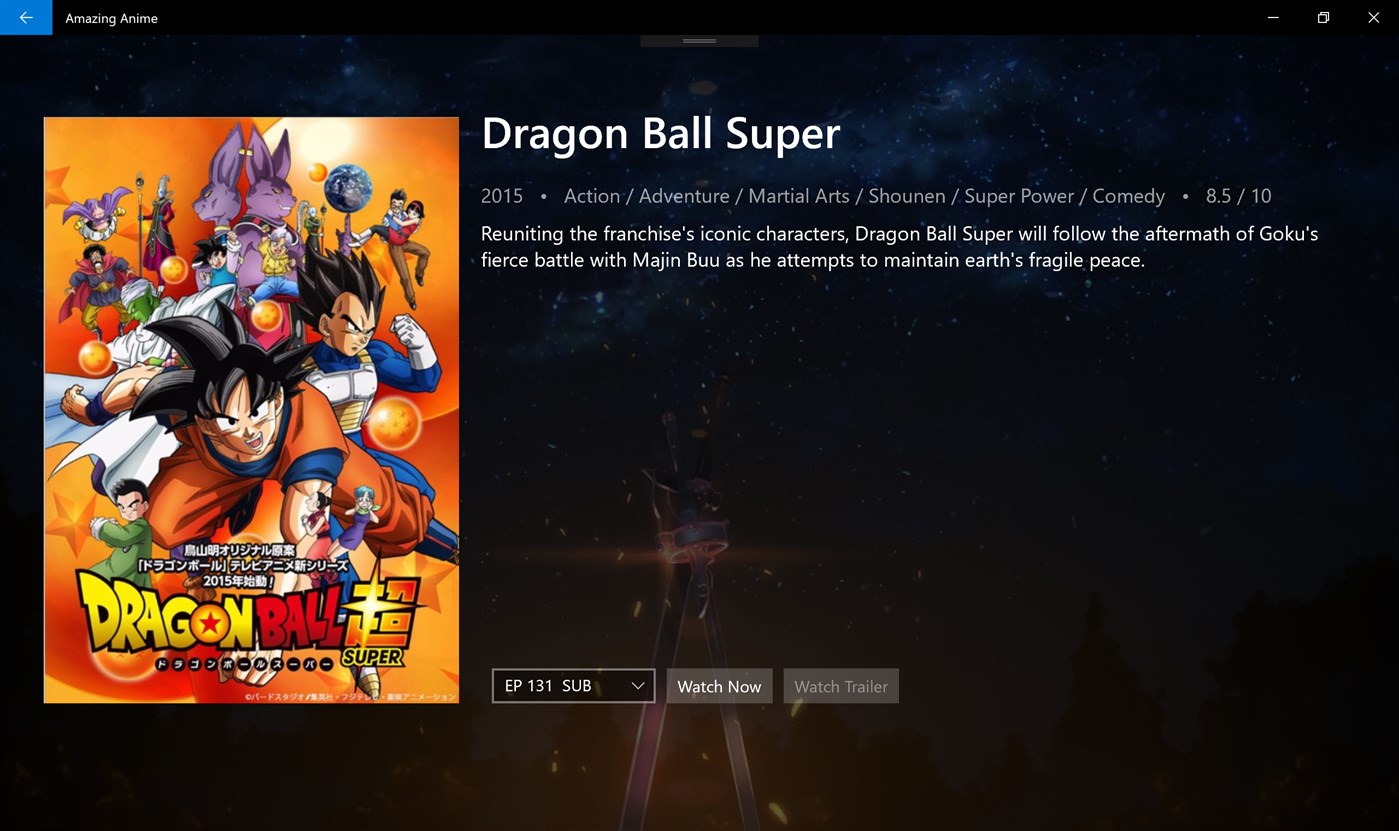Screen dimensions: 1399x831
Task: Expand the episode list chevron arrow
Action: (637, 686)
